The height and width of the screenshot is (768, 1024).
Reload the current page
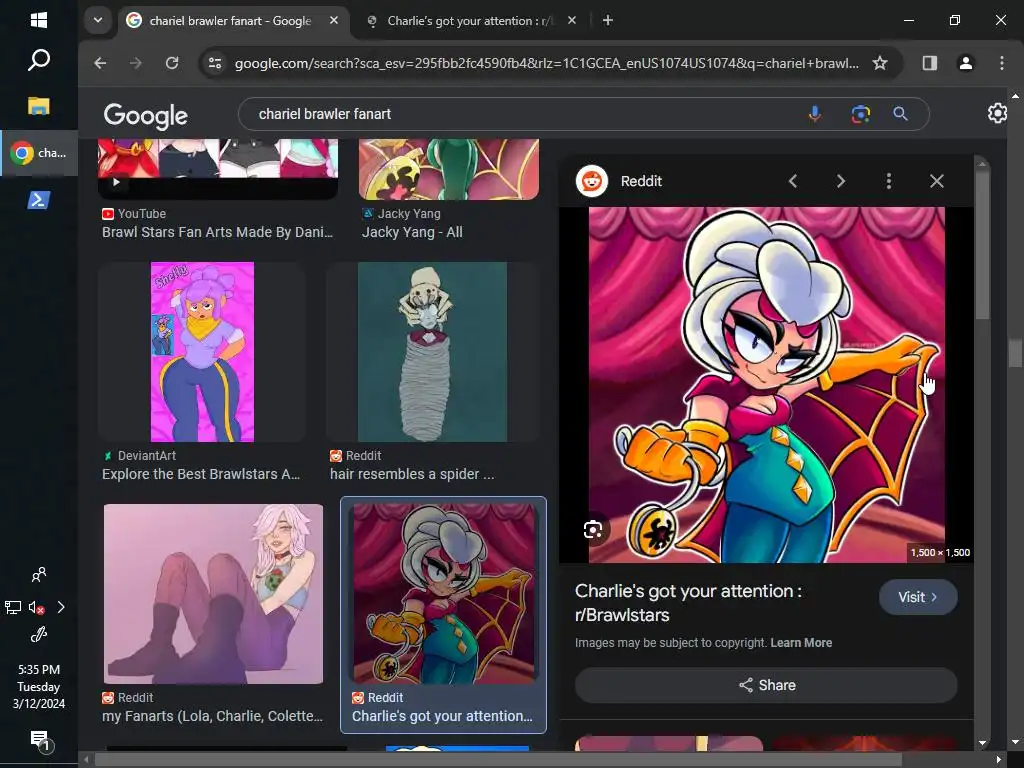[x=172, y=63]
